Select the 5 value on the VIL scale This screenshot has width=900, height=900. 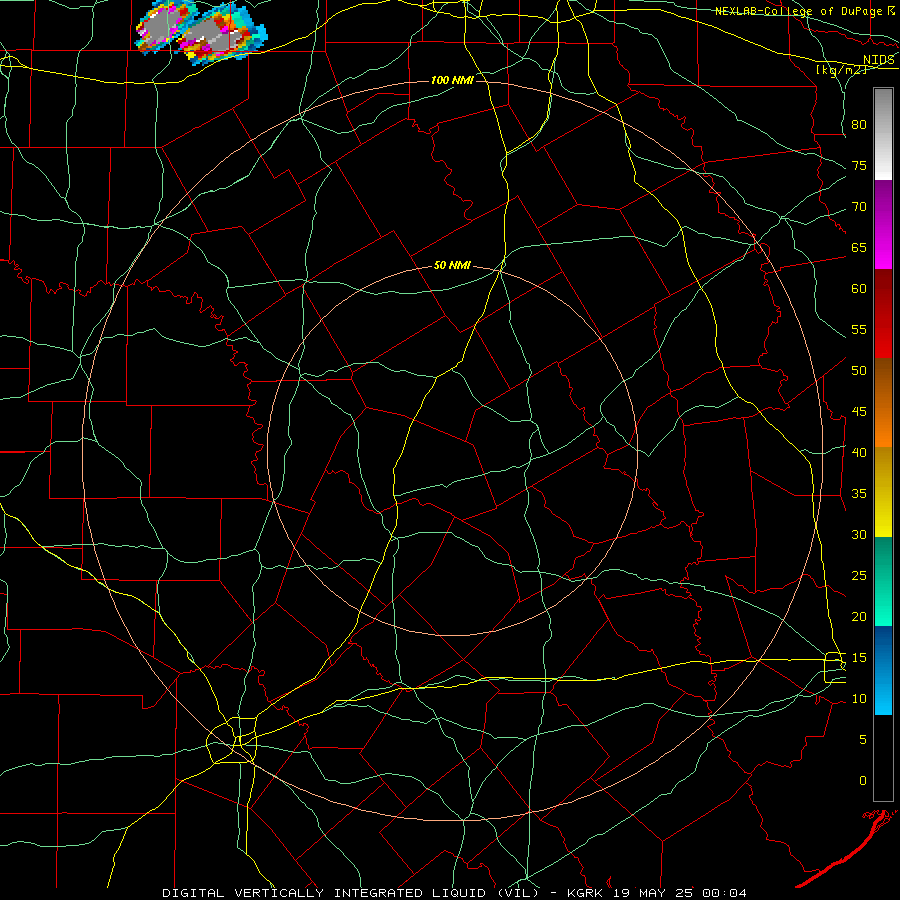[862, 740]
